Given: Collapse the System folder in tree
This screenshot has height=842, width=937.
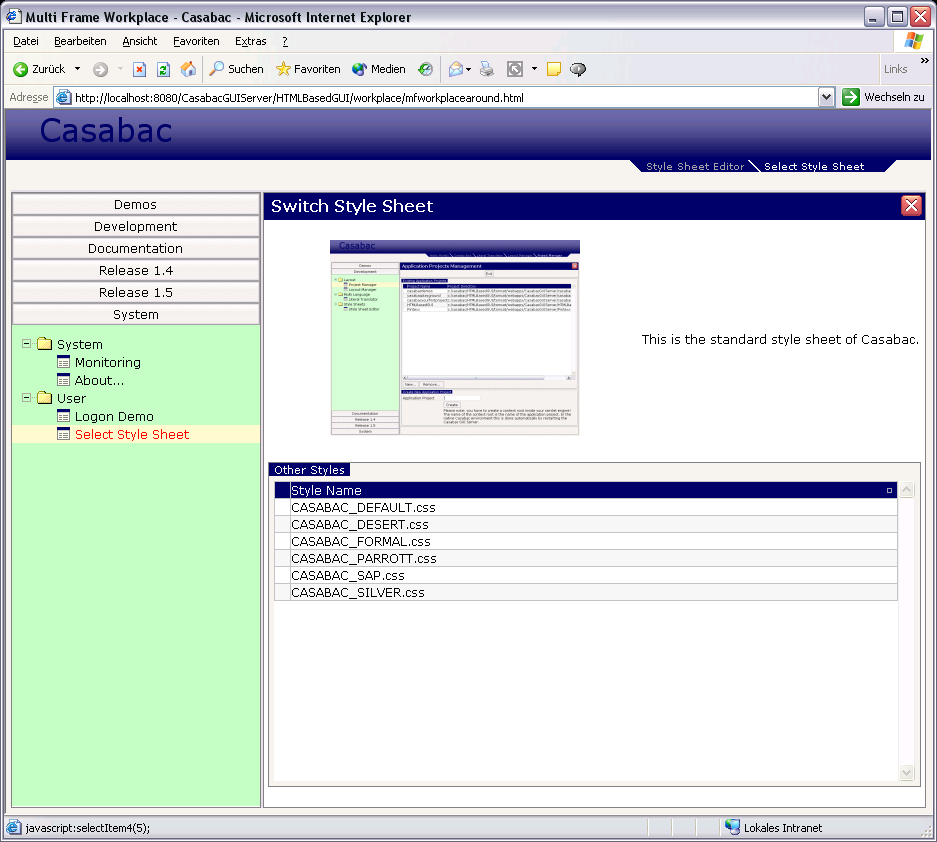Looking at the screenshot, I should (27, 344).
